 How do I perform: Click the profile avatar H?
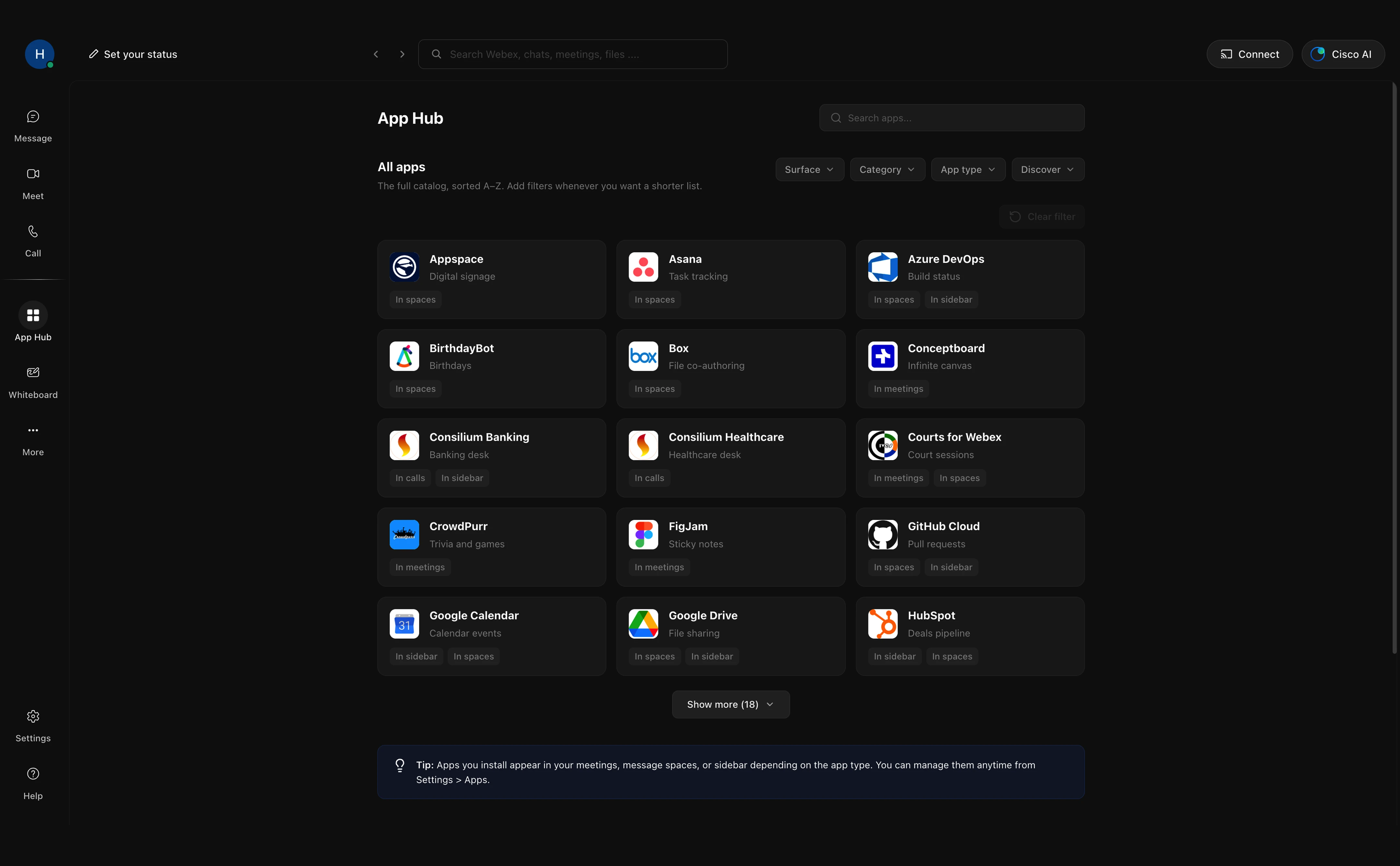(40, 54)
